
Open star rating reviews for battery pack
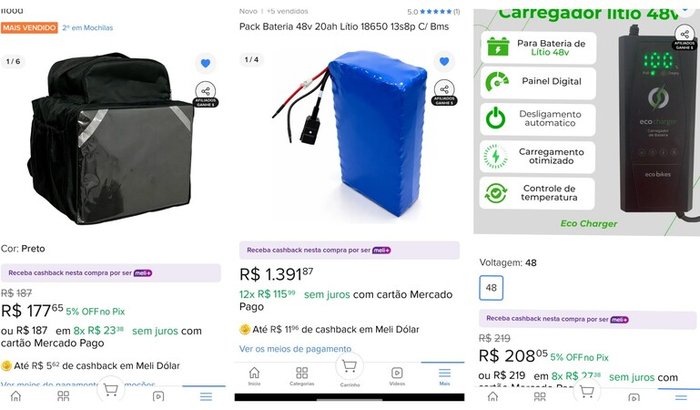coord(433,12)
